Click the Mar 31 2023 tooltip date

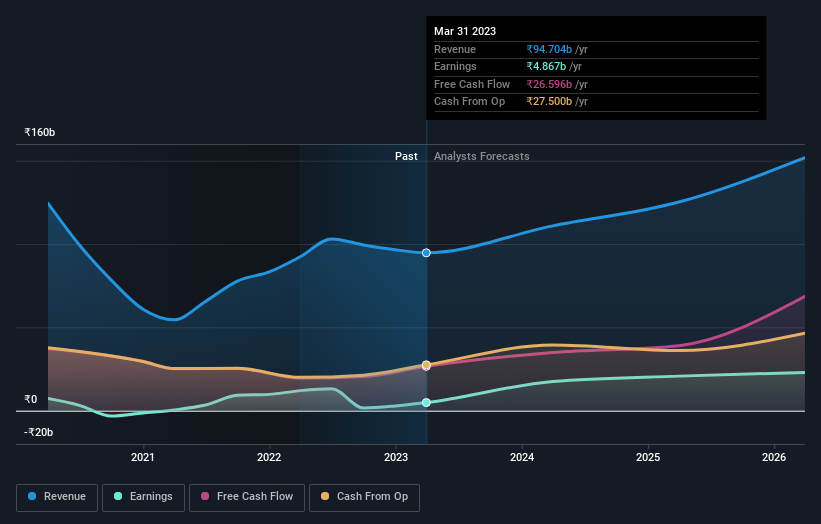(465, 31)
